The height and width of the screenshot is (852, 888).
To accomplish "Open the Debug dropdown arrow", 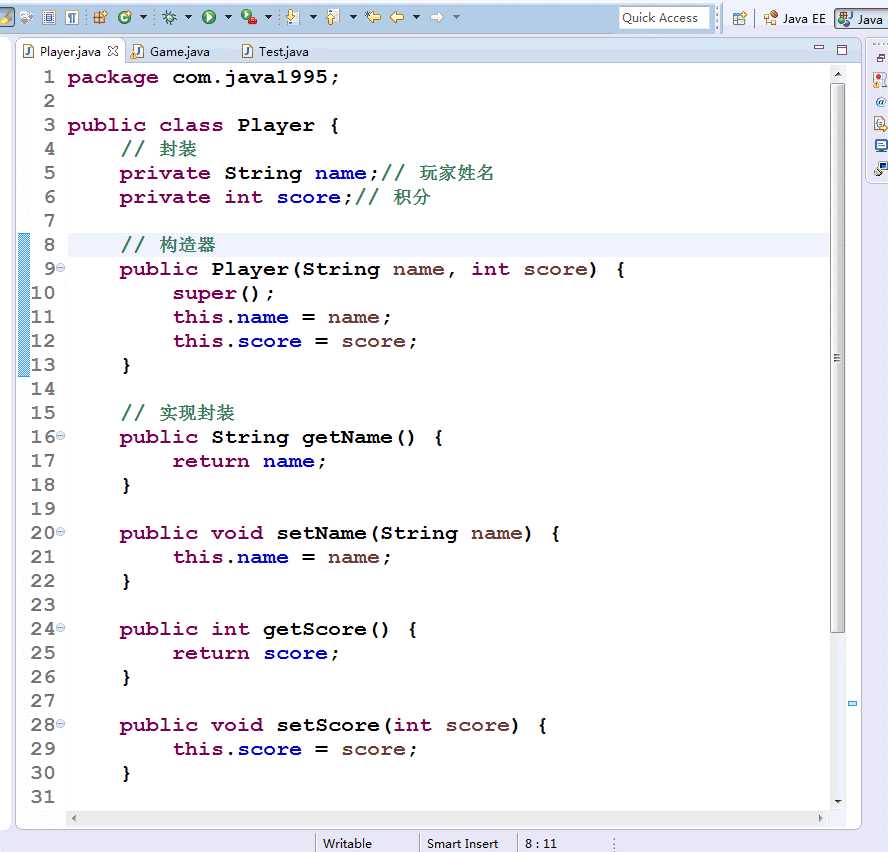I will tap(189, 18).
